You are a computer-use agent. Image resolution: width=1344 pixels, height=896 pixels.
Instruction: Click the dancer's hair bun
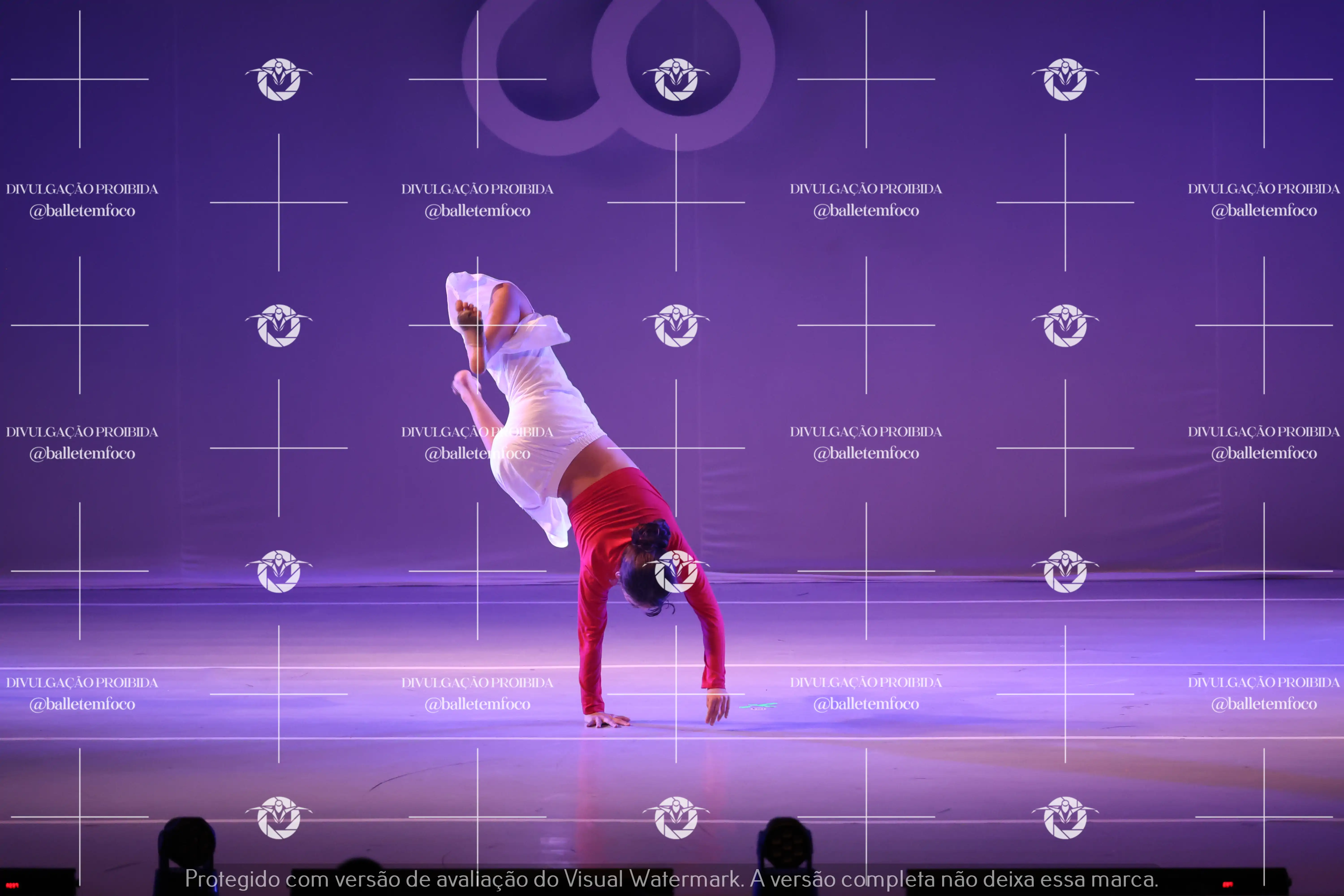[x=651, y=535]
